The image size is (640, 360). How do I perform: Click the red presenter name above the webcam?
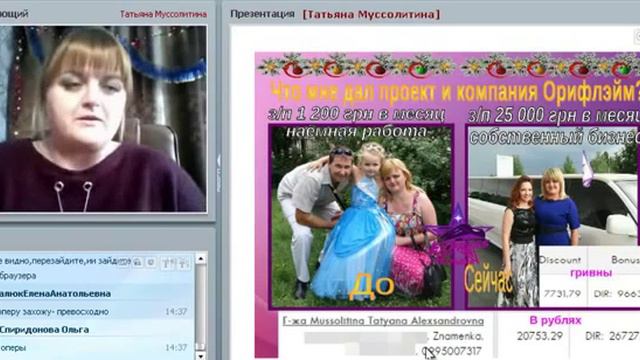163,14
